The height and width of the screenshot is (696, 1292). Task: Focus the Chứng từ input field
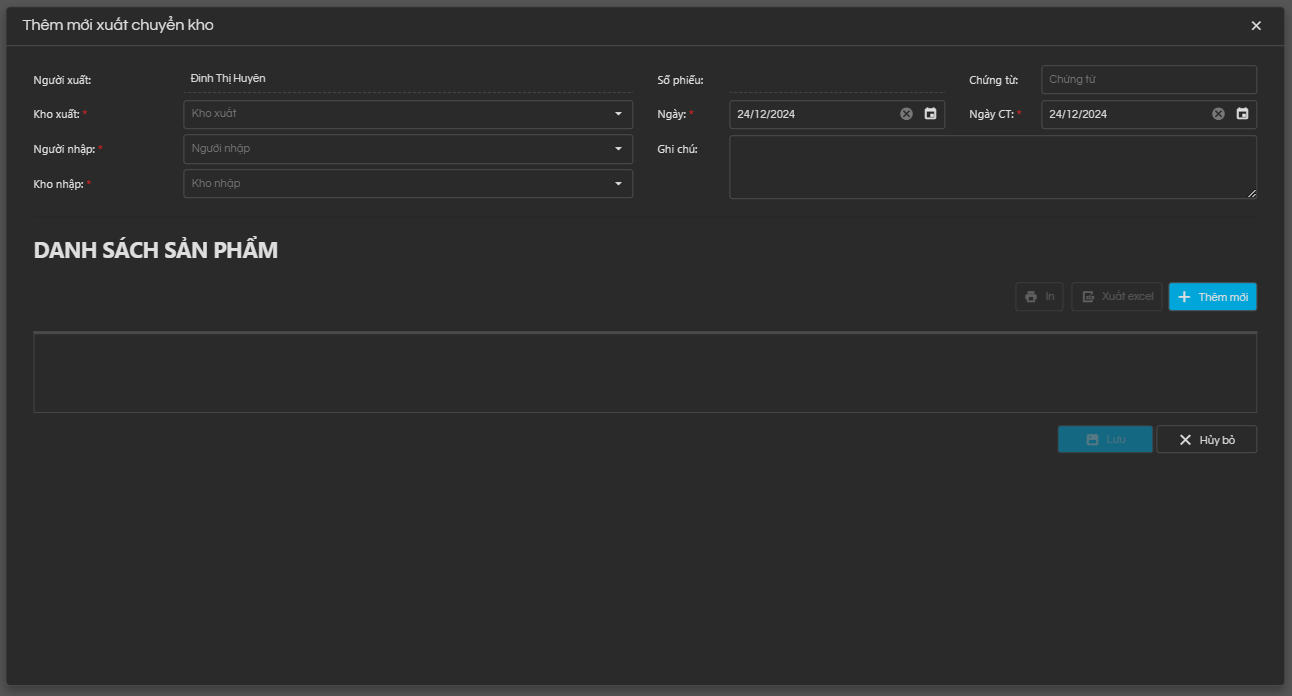(x=1148, y=80)
